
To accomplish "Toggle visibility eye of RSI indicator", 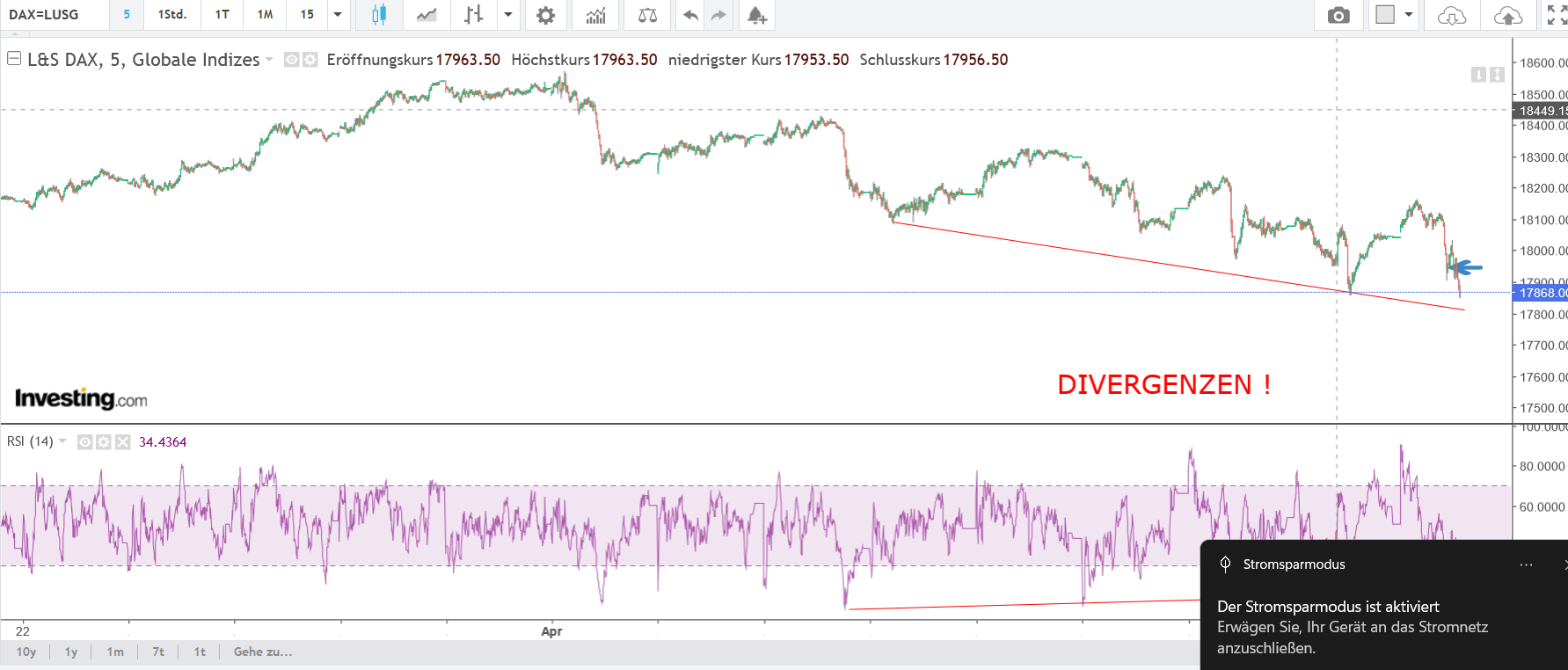I will 84,441.
